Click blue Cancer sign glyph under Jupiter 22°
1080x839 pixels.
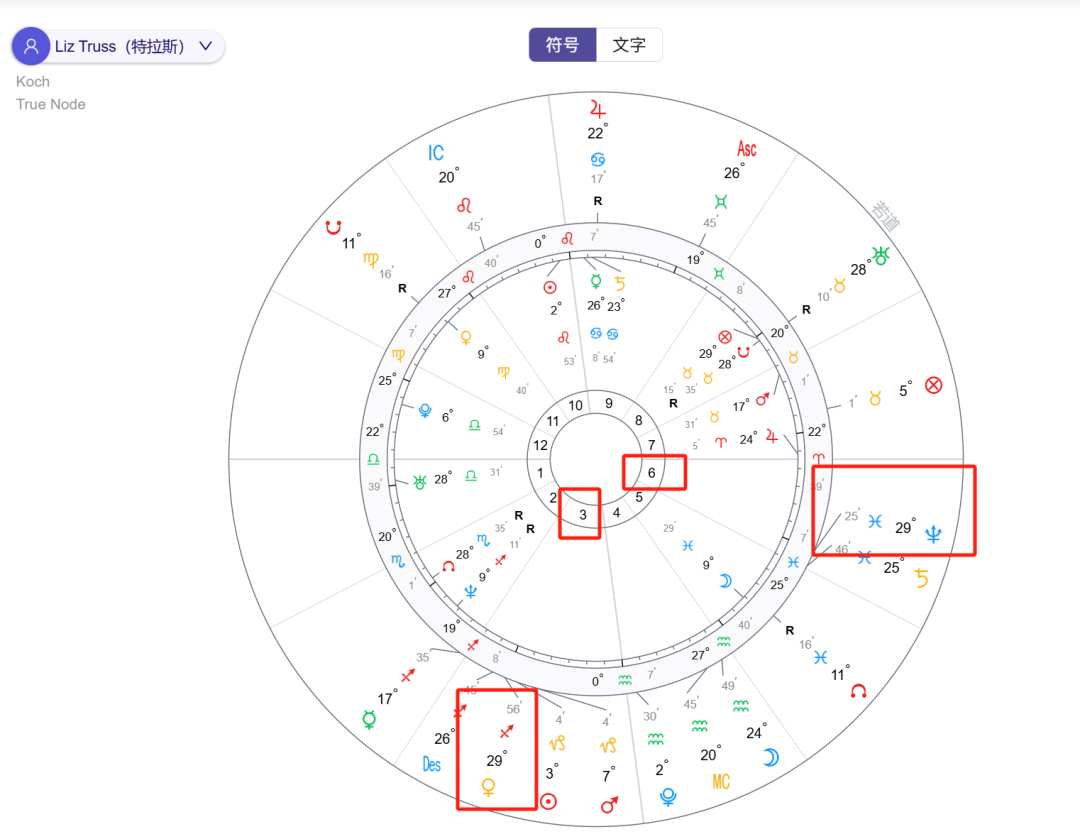tap(597, 159)
